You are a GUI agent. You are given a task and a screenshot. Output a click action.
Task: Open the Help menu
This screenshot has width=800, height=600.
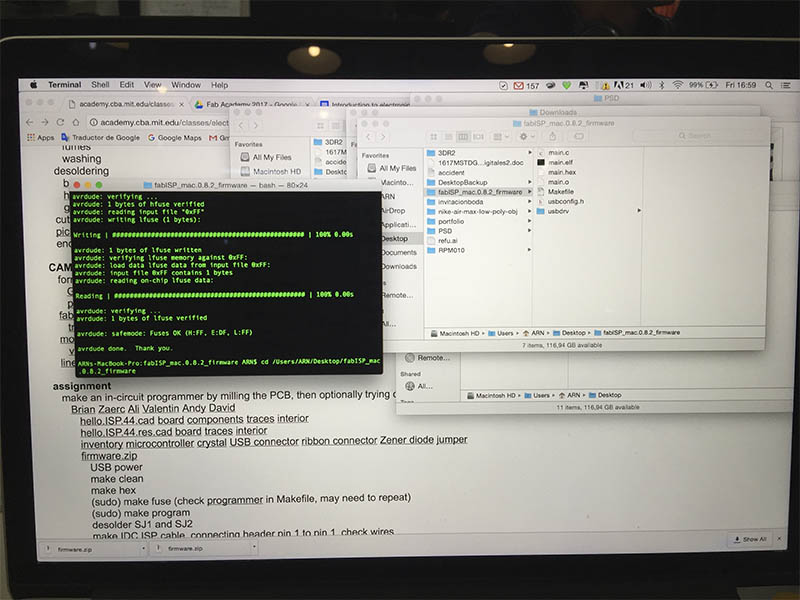(x=219, y=85)
